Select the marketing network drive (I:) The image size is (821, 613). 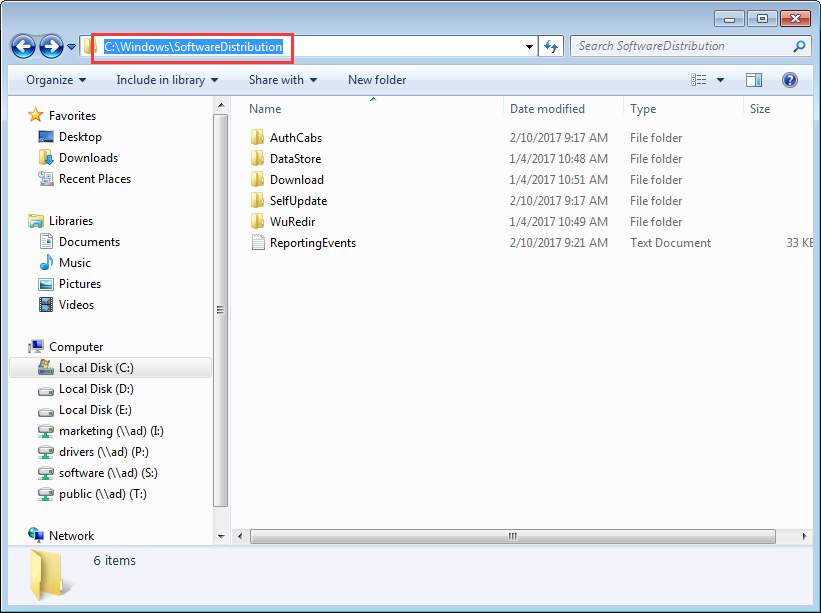pos(110,431)
